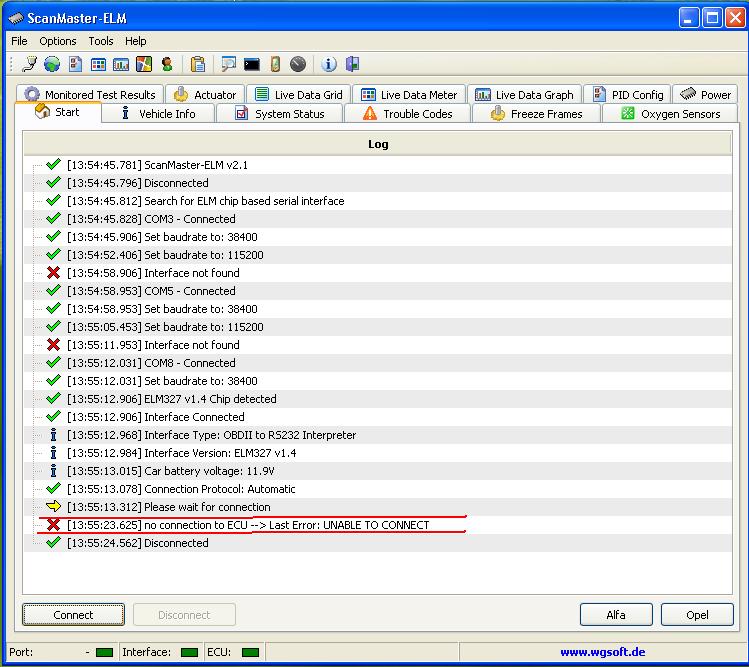The image size is (749, 667).
Task: Click the clipboard icon in toolbar
Action: click(x=198, y=65)
